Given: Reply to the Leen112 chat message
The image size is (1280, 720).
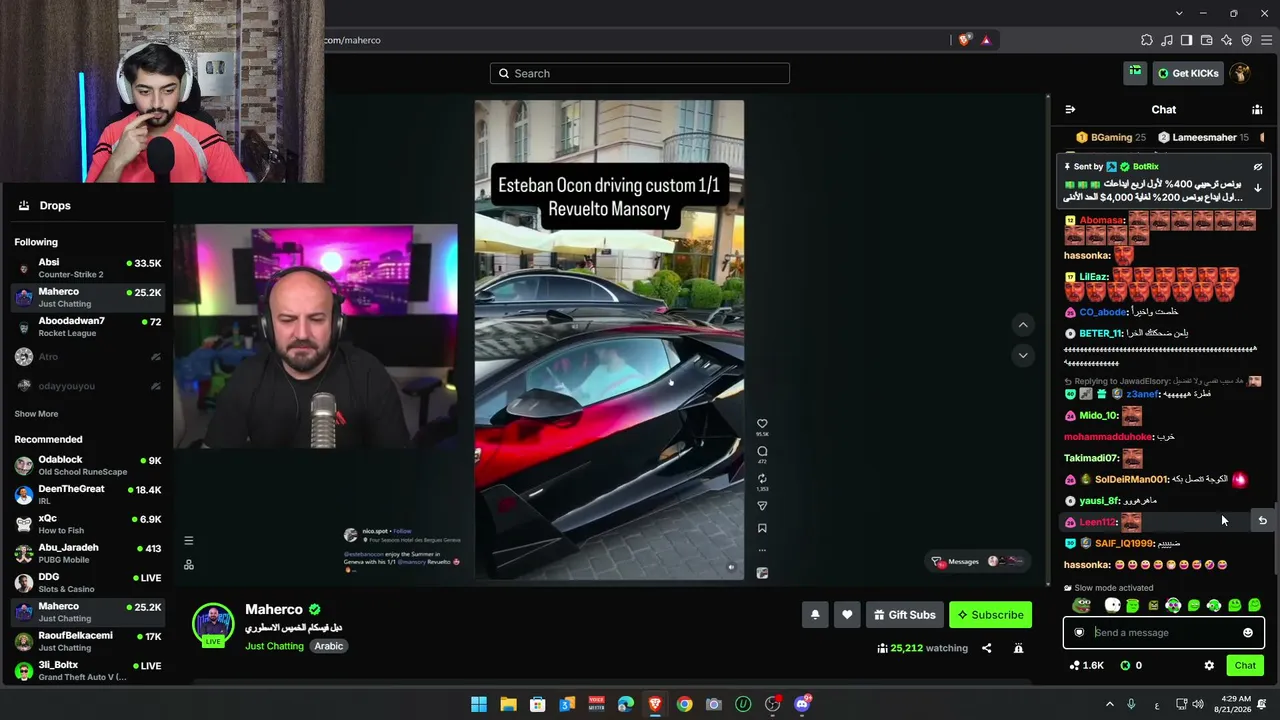Looking at the screenshot, I should pos(1262,520).
